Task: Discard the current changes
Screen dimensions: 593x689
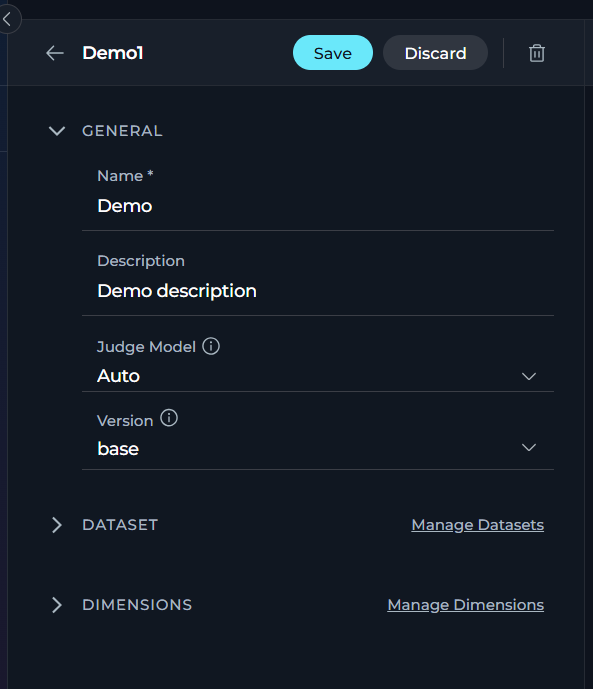Action: coord(435,53)
